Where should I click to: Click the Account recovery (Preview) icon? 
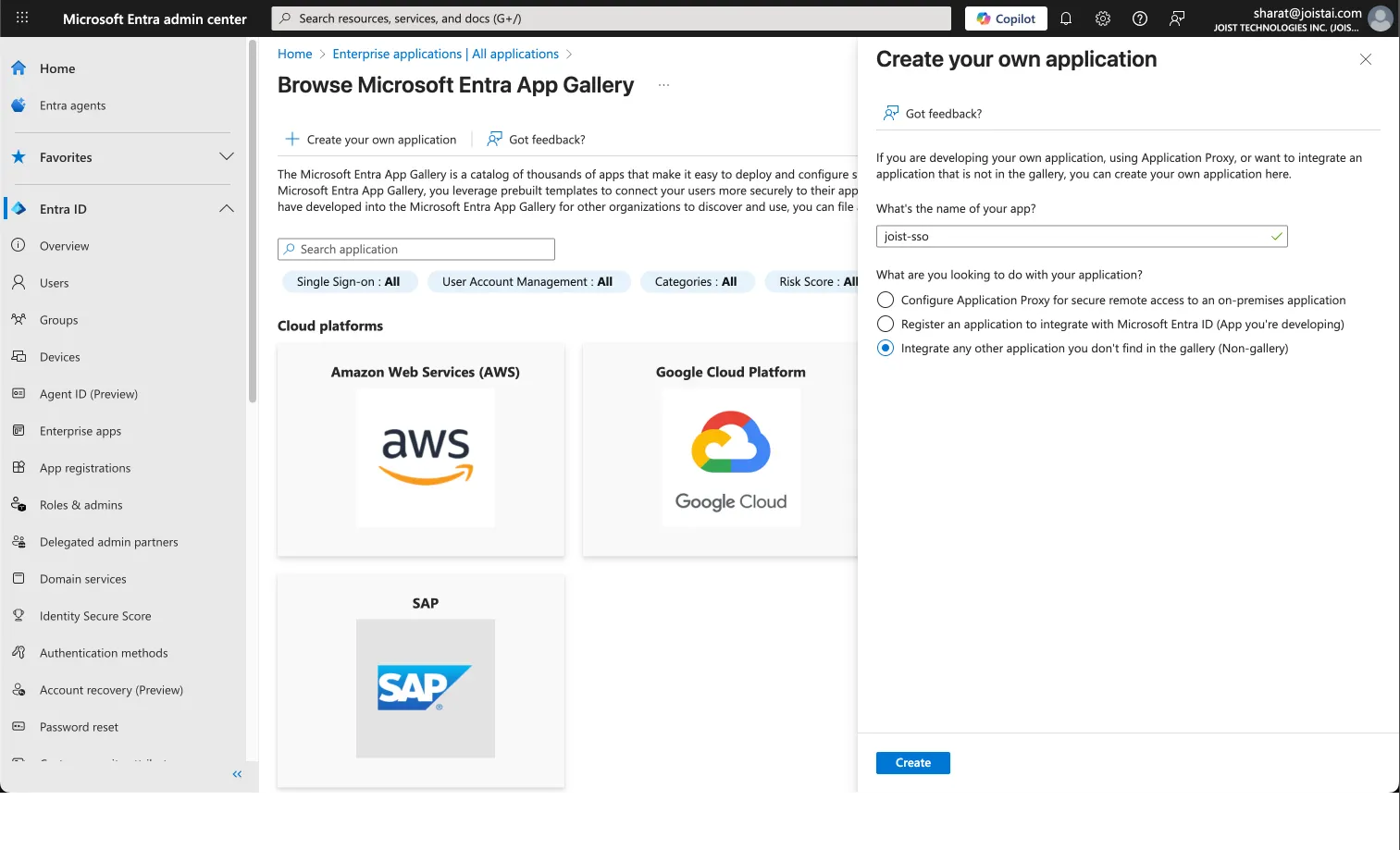(x=19, y=689)
